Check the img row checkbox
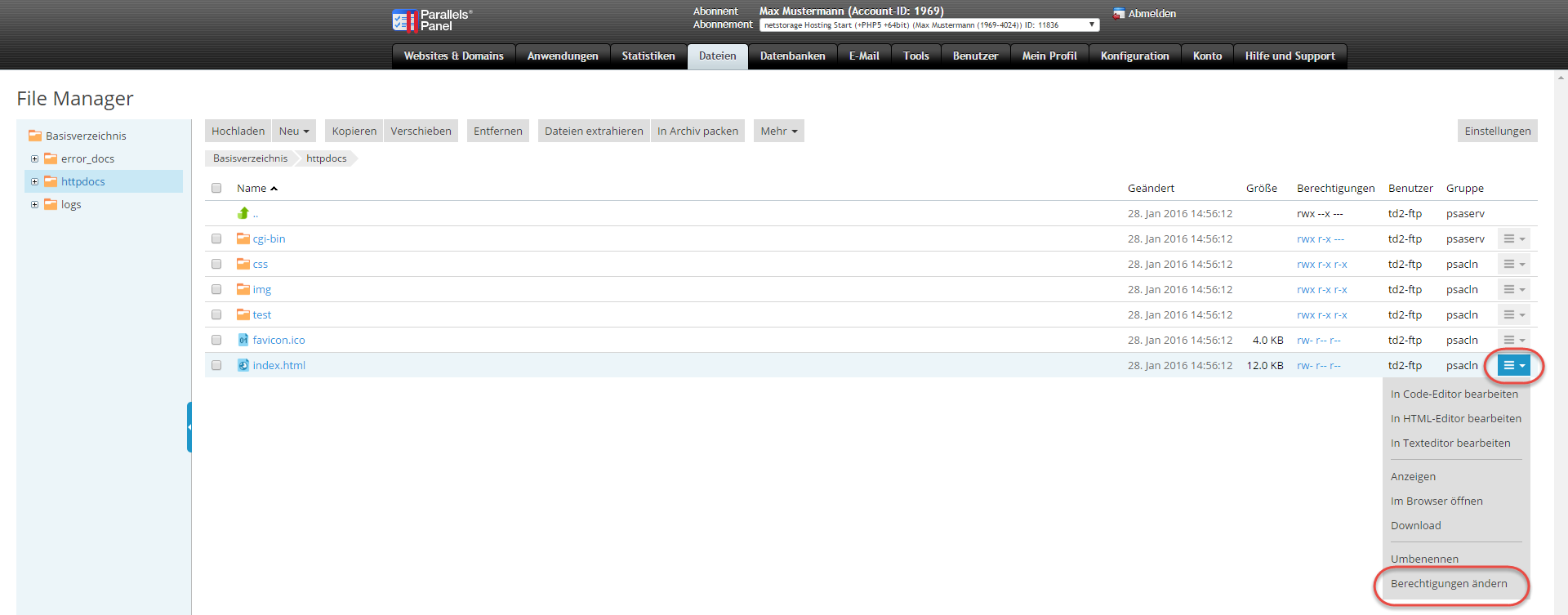Viewport: 1568px width, 615px height. [x=216, y=289]
